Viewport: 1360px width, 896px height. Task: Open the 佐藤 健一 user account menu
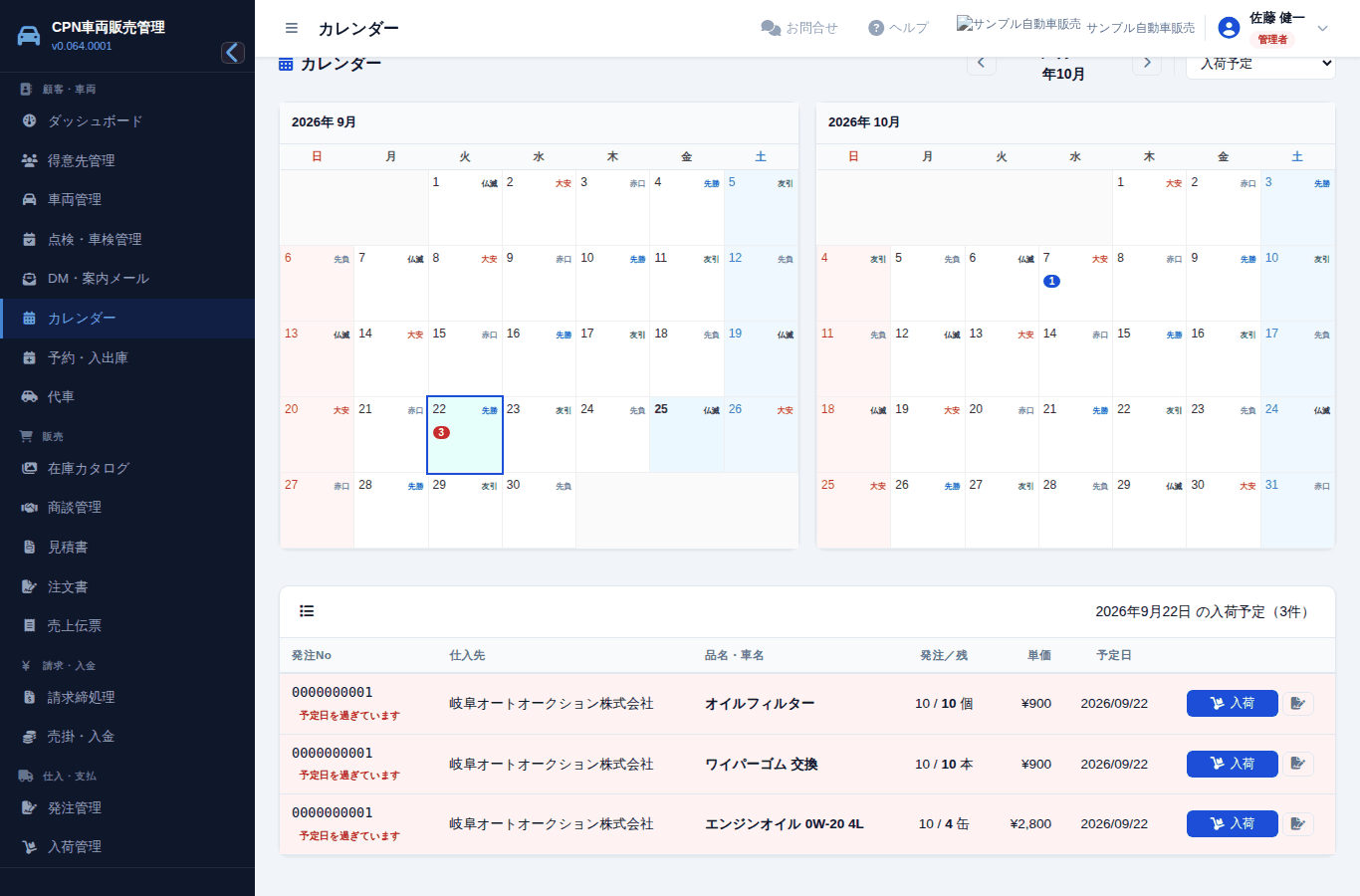1274,28
